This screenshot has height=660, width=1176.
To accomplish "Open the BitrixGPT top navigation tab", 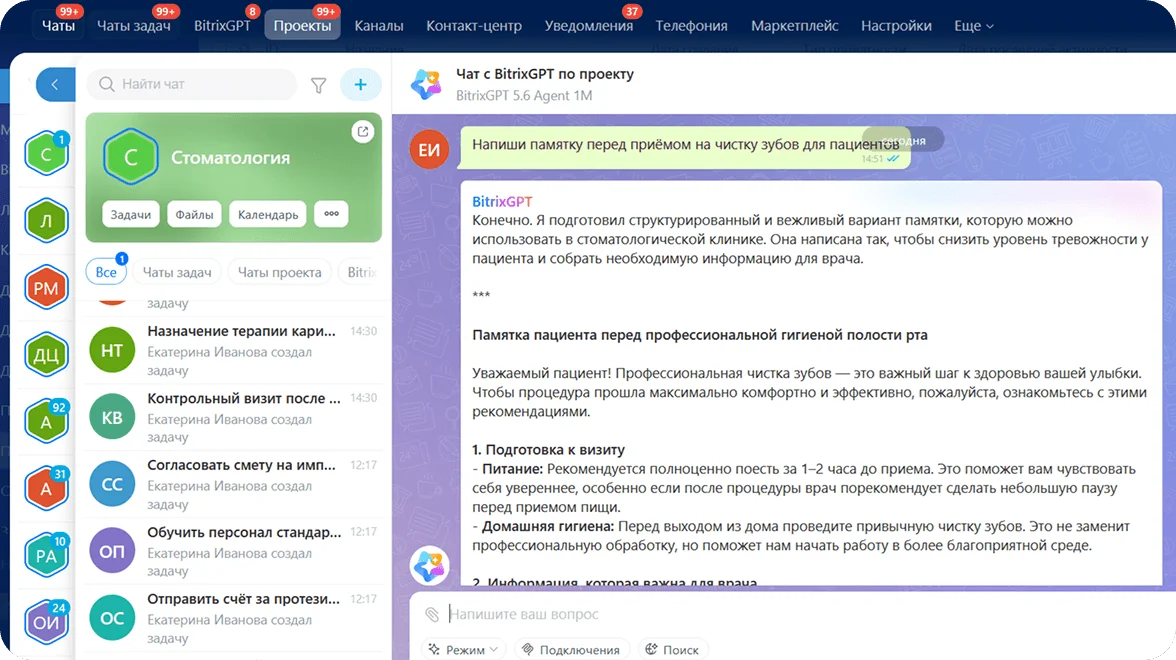I will pyautogui.click(x=222, y=26).
